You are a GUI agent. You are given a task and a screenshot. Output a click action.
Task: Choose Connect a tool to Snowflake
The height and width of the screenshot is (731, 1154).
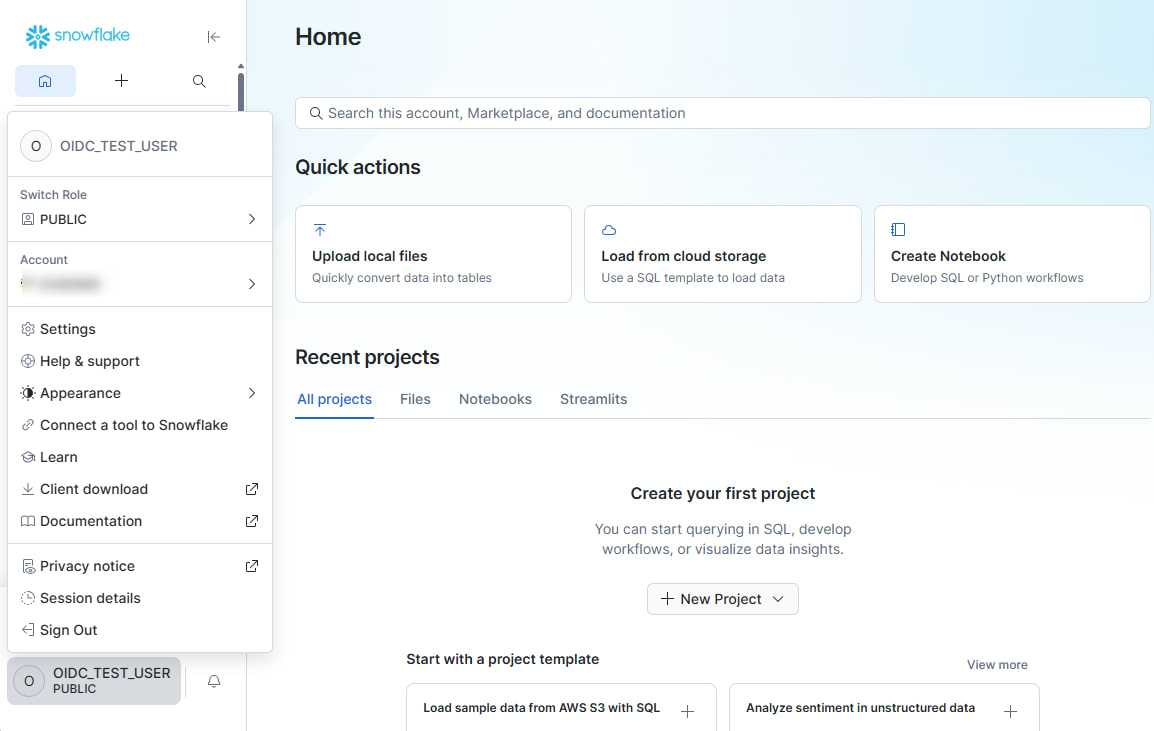140,425
